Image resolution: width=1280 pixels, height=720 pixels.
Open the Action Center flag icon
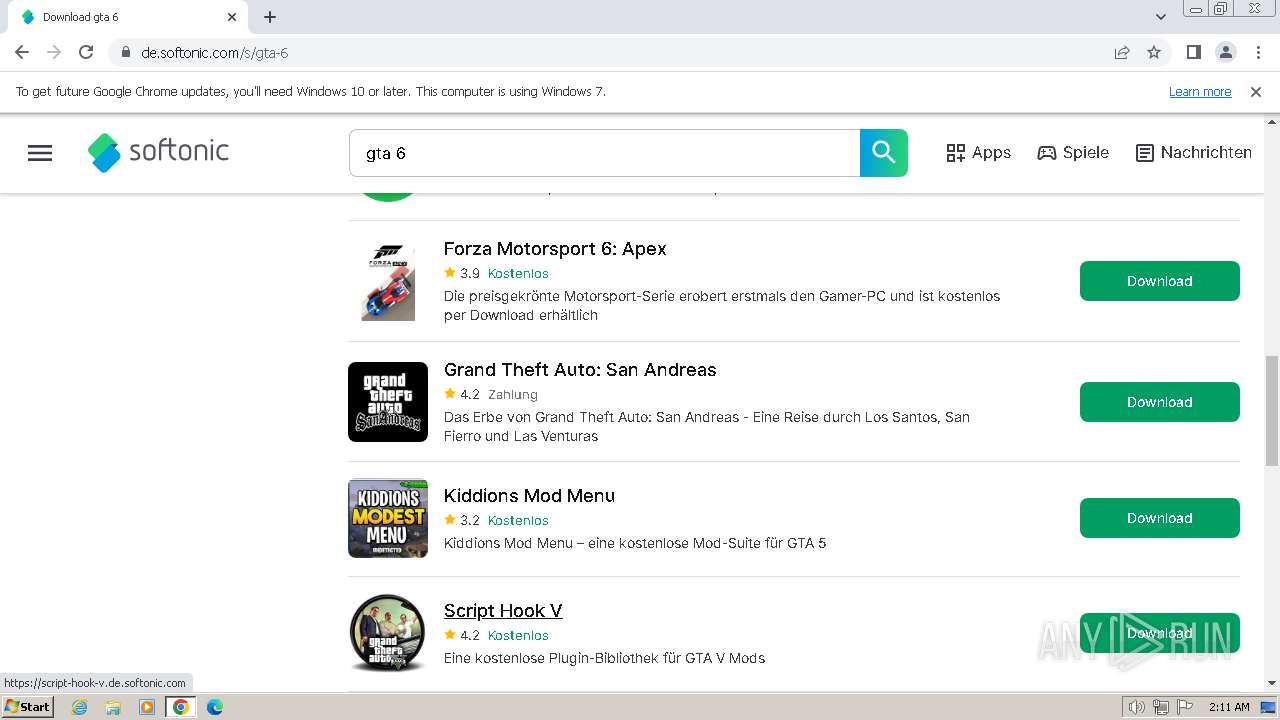pos(1185,707)
